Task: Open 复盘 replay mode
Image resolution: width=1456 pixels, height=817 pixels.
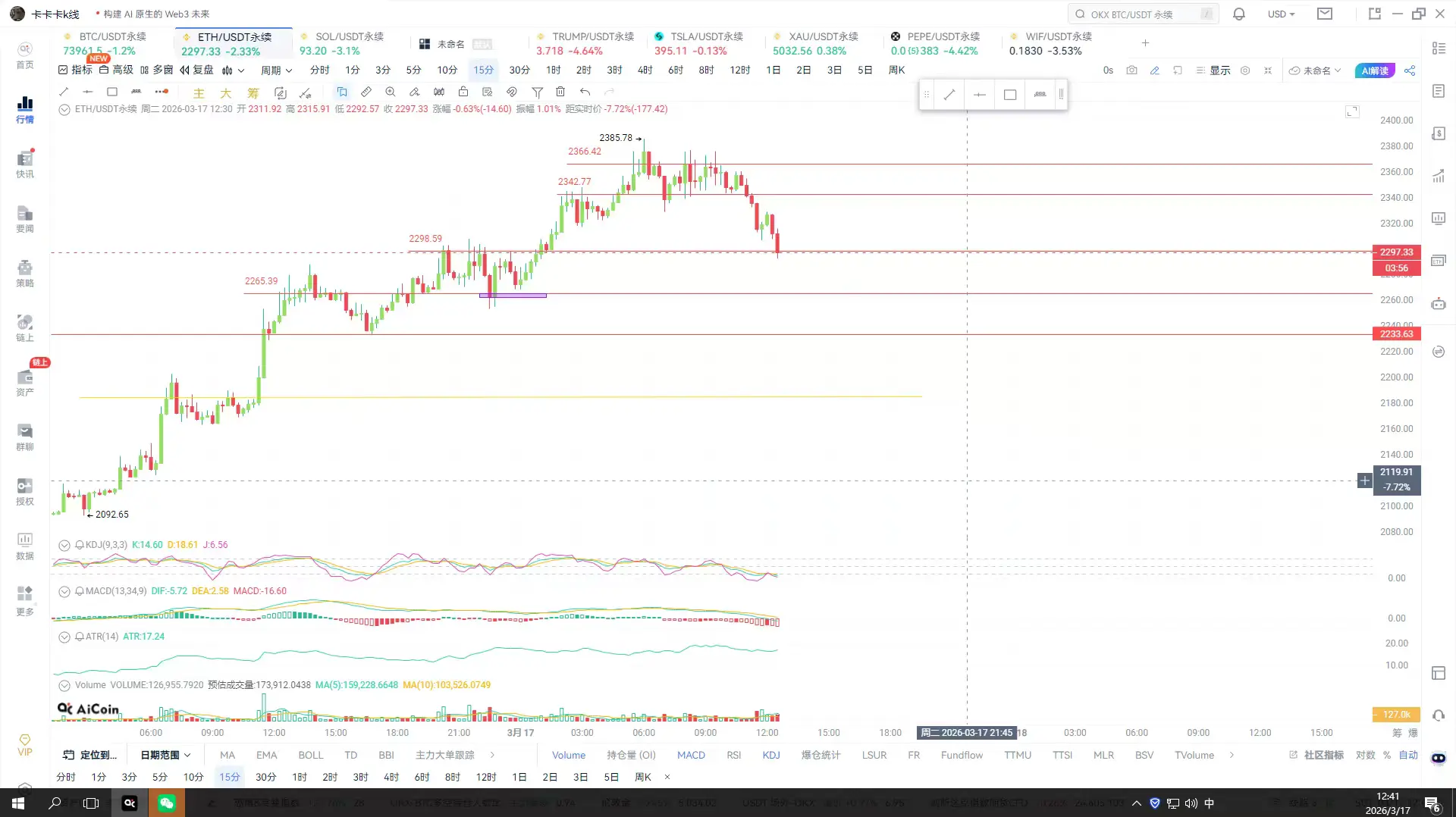Action: click(196, 70)
